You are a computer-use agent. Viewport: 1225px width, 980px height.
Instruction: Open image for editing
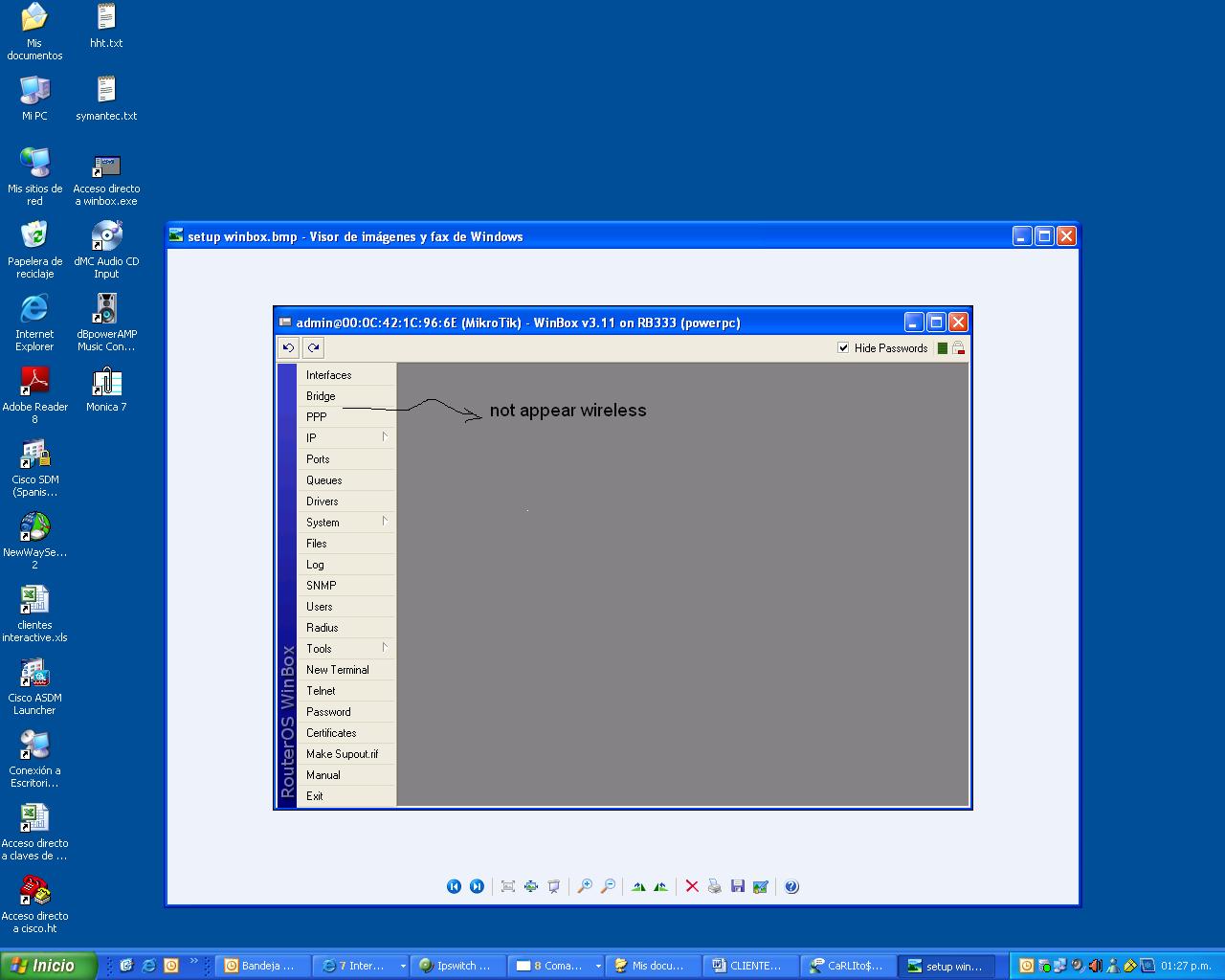(x=761, y=886)
